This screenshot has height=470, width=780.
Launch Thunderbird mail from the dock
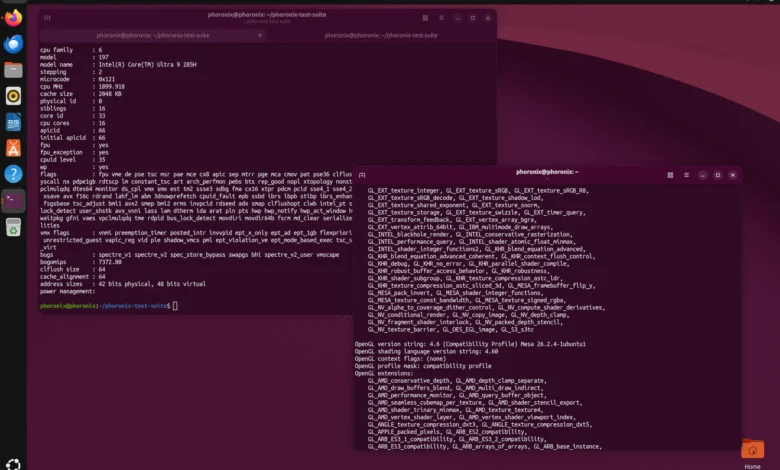13,44
